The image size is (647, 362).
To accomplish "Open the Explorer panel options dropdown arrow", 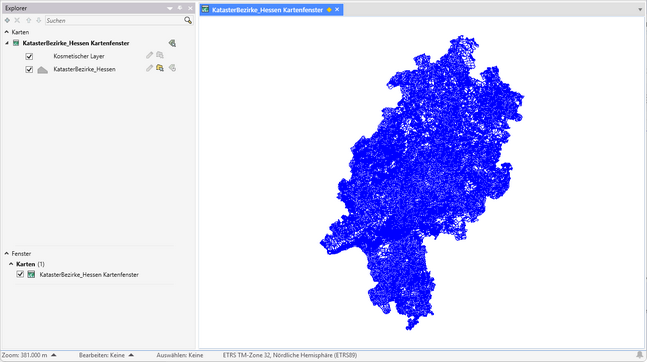I will click(170, 8).
